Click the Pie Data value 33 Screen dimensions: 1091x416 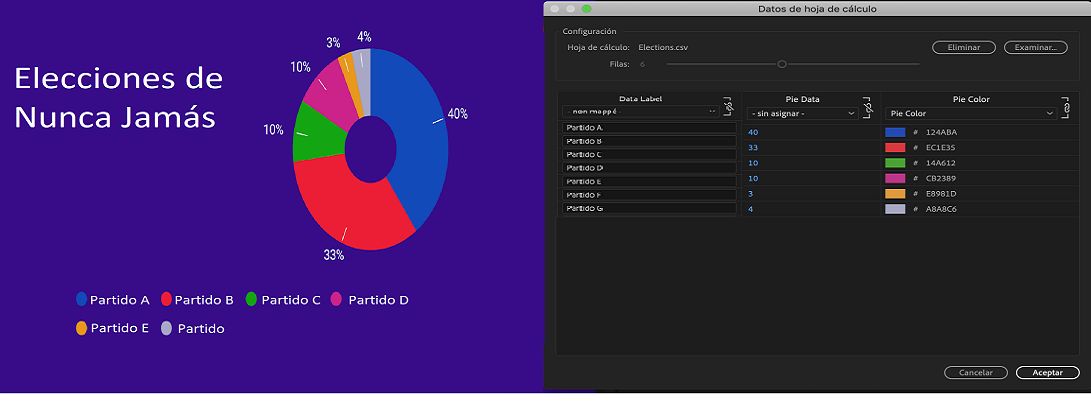753,147
